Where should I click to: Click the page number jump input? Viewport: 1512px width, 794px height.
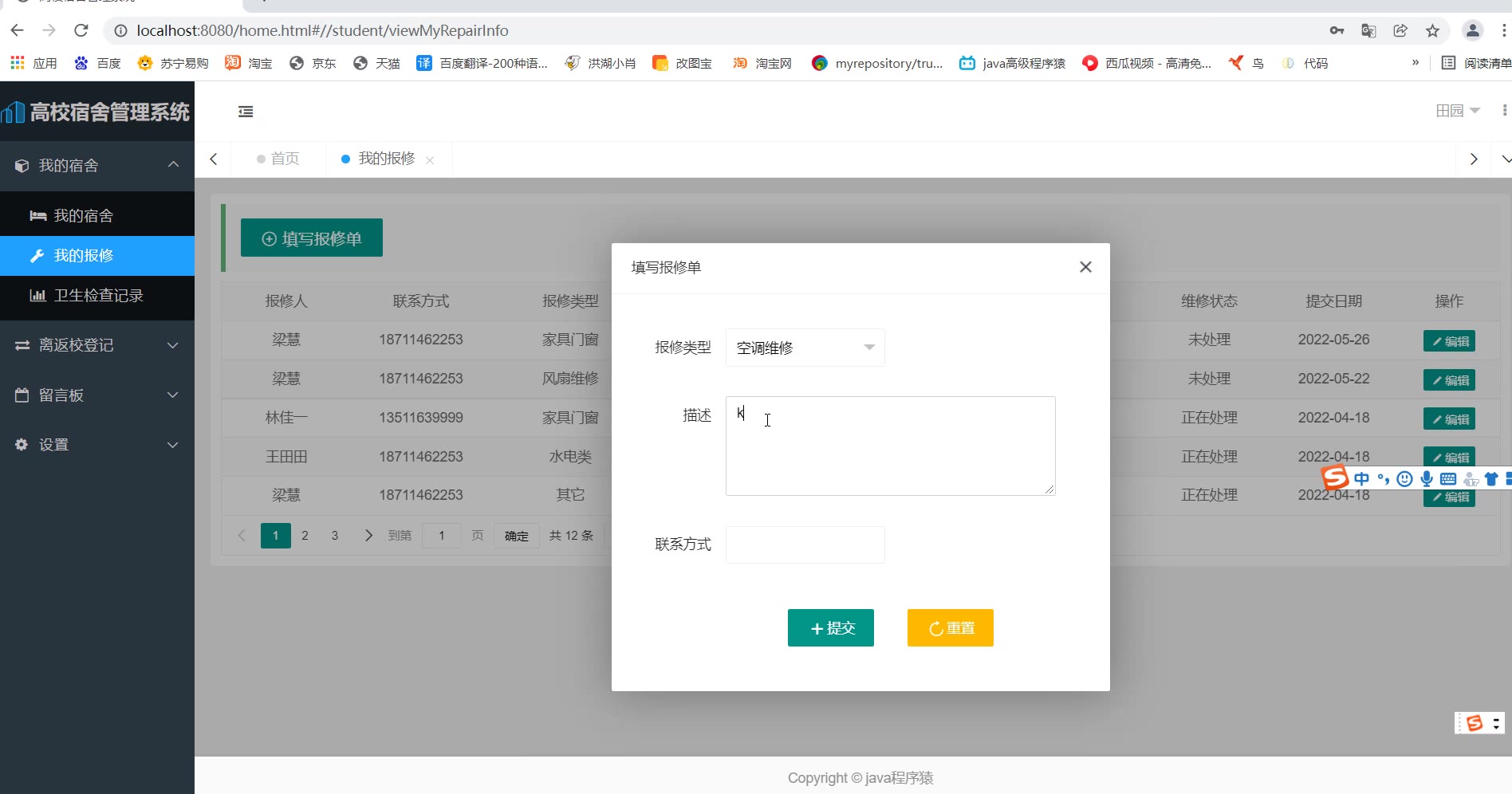tap(442, 536)
